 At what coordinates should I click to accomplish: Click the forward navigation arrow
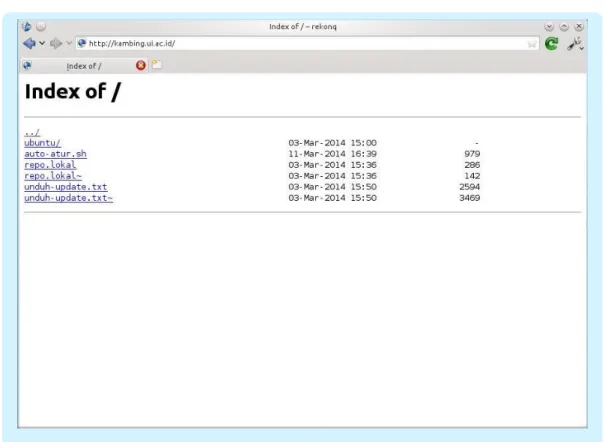pos(56,43)
